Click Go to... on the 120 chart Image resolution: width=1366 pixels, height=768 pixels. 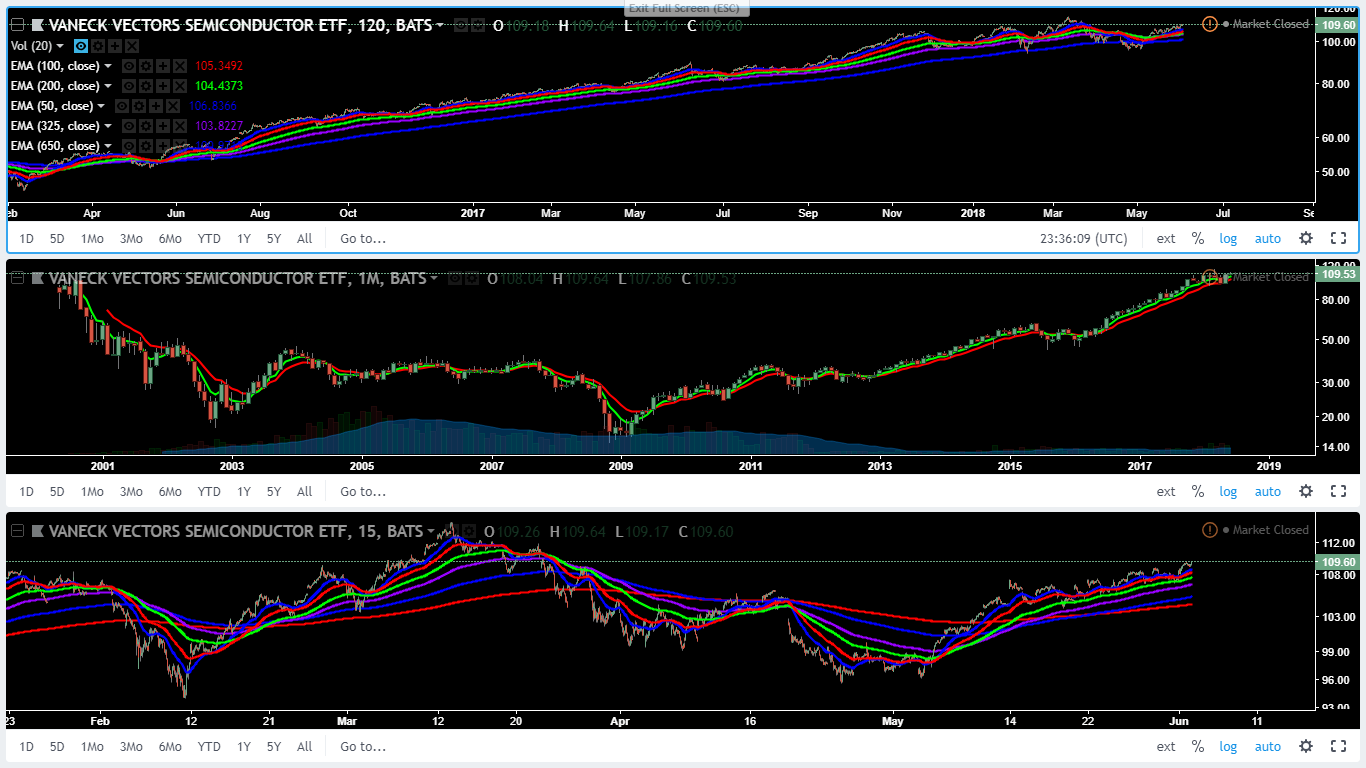[x=363, y=238]
